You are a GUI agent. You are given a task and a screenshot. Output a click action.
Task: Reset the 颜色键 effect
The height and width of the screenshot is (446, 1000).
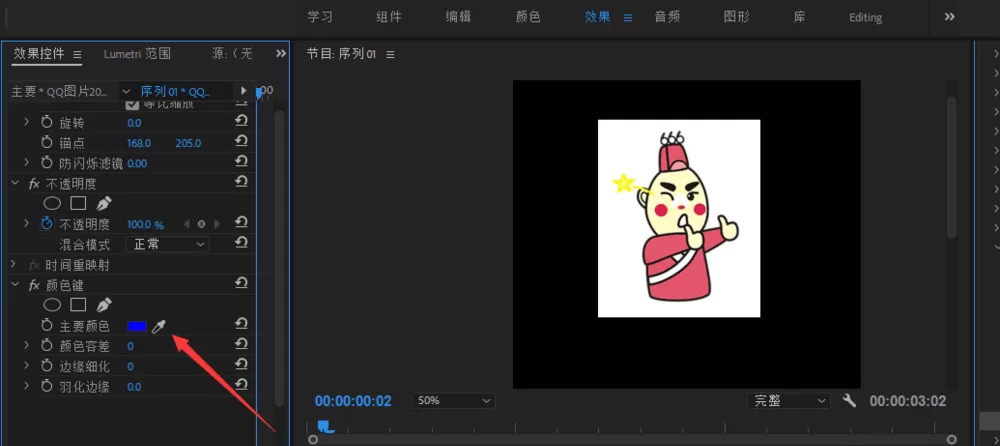pos(241,283)
